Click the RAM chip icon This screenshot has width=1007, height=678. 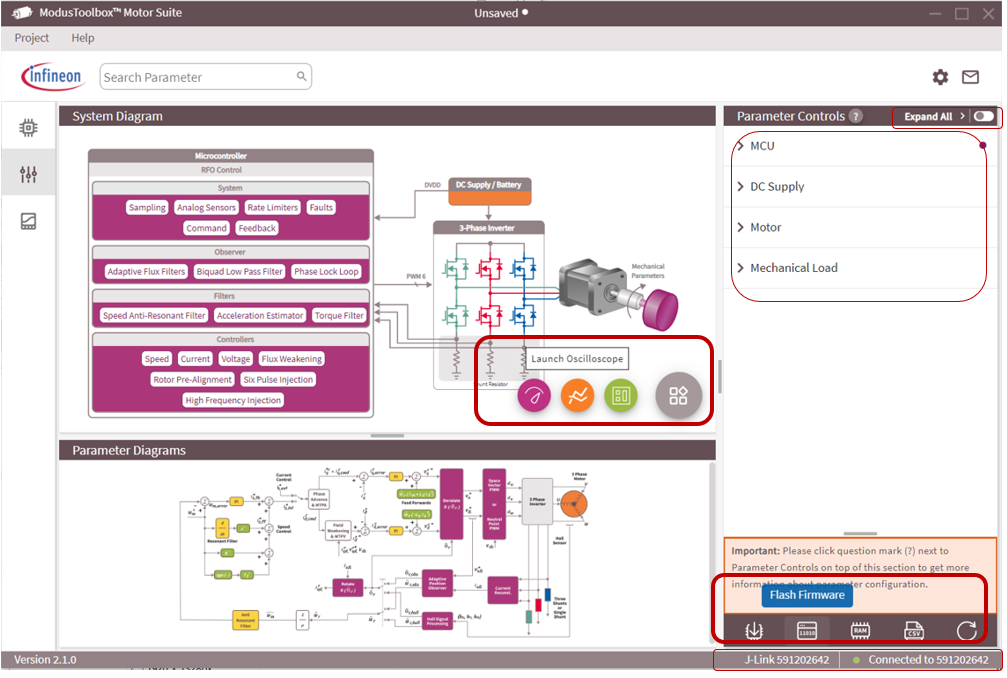point(860,631)
